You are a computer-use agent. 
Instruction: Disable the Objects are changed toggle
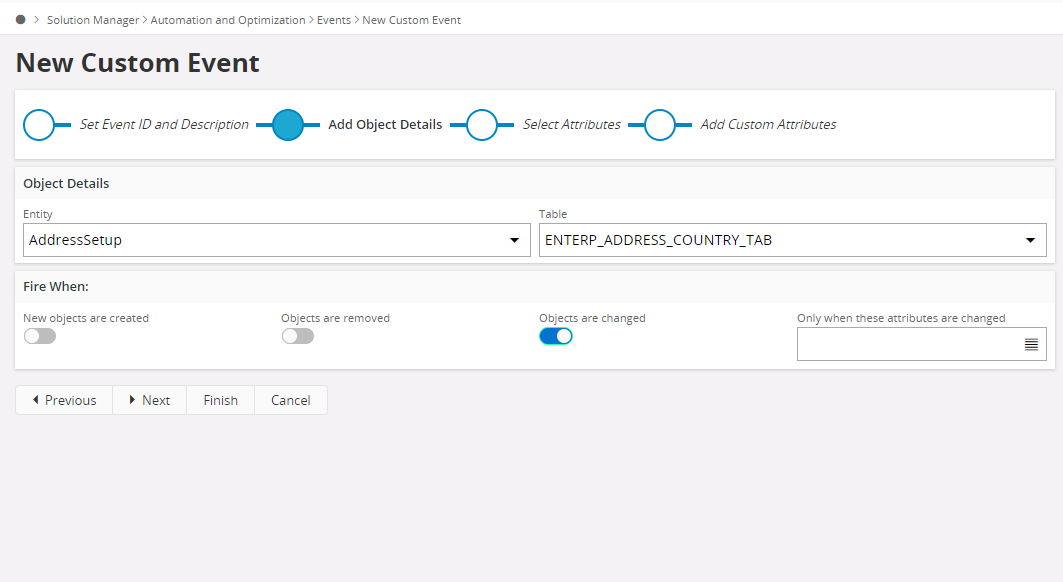[556, 336]
